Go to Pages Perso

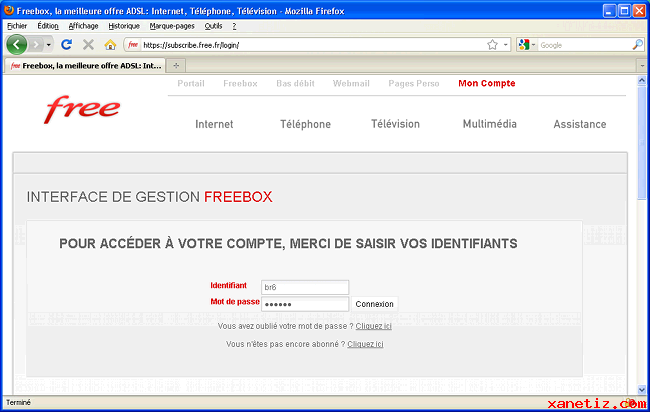click(x=414, y=83)
